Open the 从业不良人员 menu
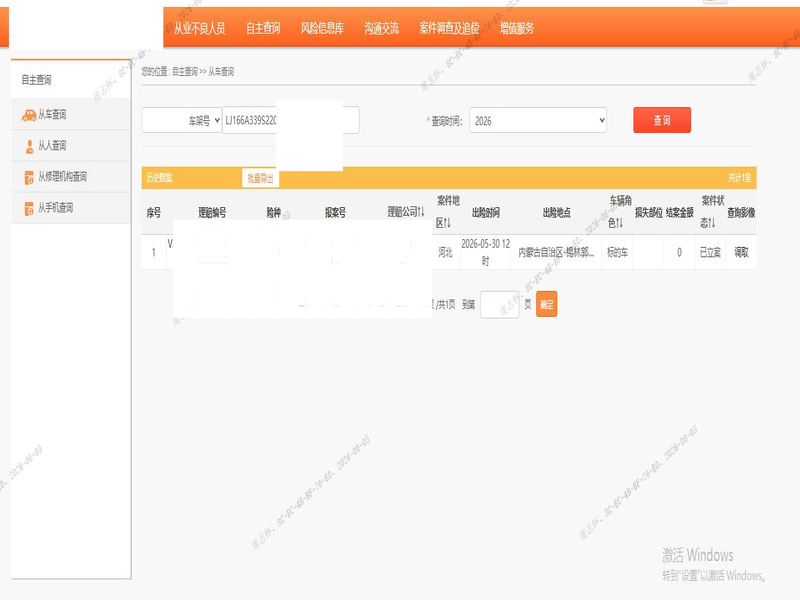800x600 pixels. (x=199, y=28)
